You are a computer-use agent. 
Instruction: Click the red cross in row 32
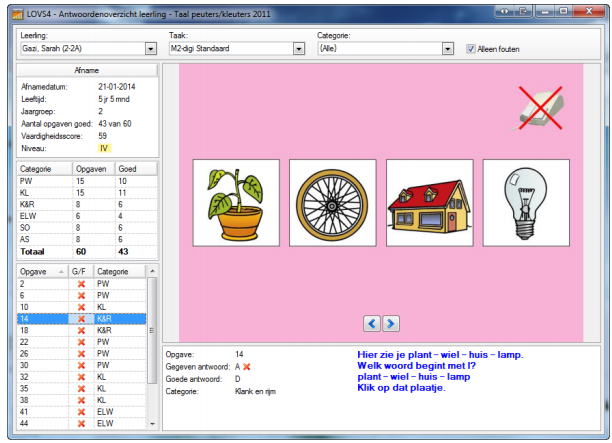tap(81, 377)
